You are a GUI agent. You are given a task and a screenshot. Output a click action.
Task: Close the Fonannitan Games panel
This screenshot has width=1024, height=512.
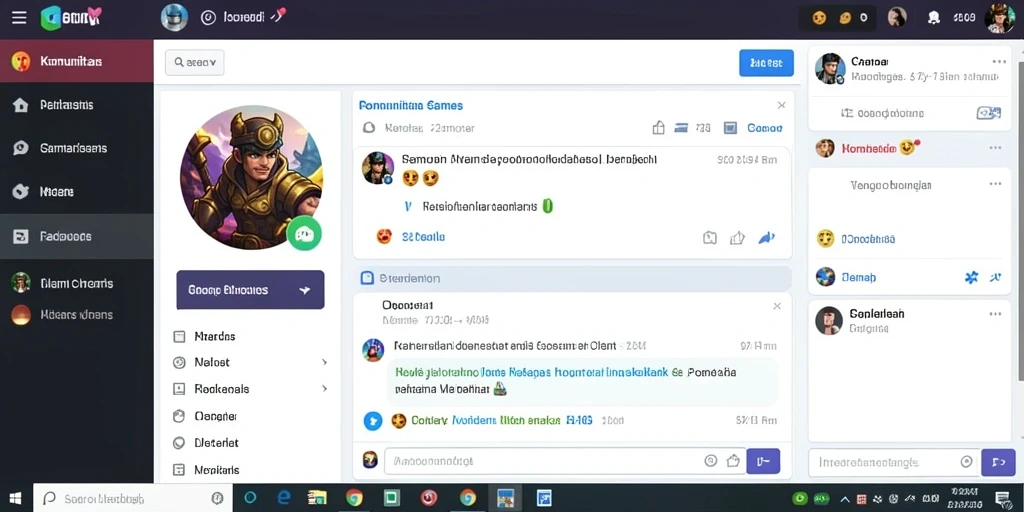[781, 105]
